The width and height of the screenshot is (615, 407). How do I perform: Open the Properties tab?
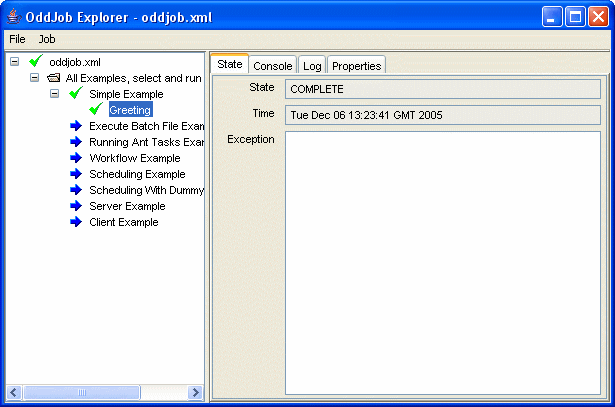click(356, 66)
